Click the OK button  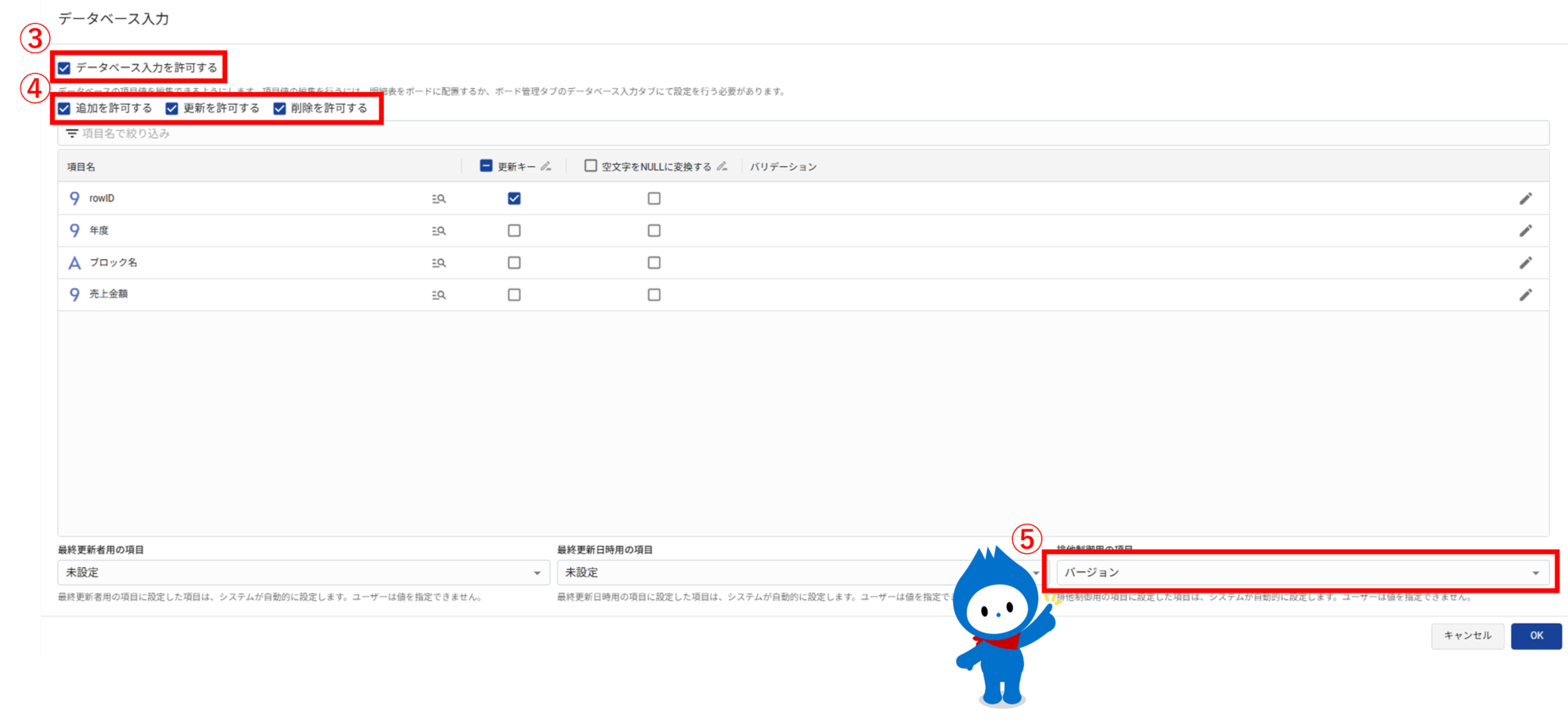coord(1536,635)
